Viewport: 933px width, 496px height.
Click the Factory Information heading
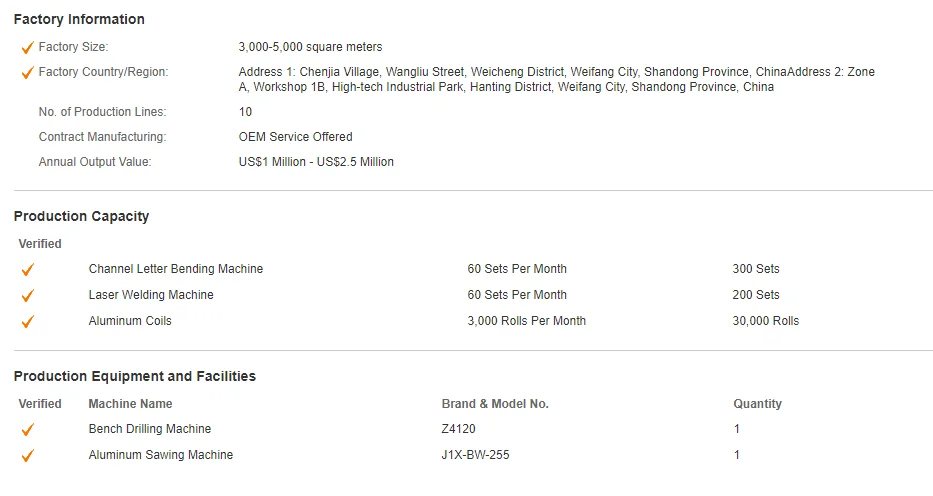pyautogui.click(x=79, y=19)
